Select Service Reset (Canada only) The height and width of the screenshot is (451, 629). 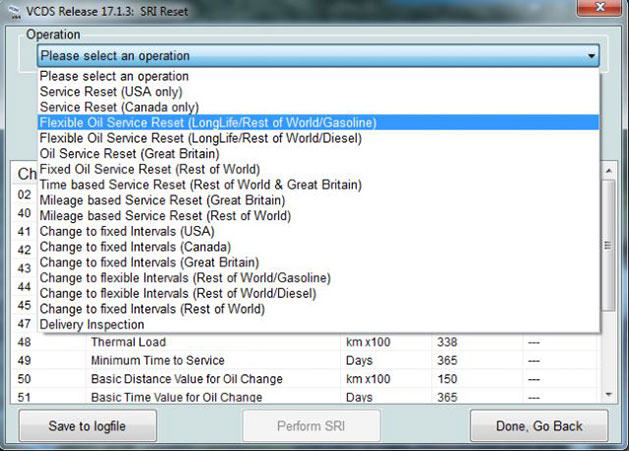pos(118,107)
